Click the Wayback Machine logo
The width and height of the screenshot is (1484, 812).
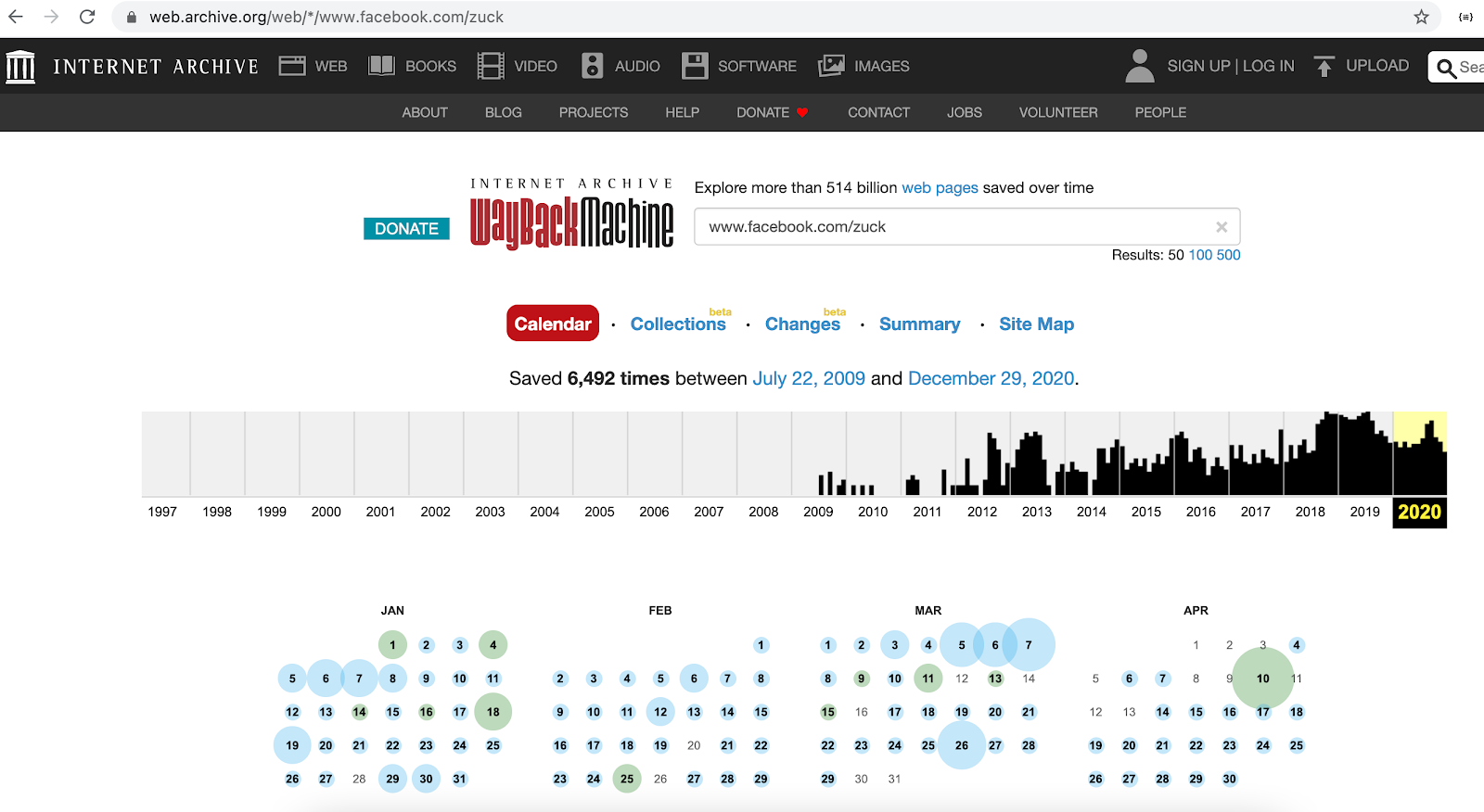[x=571, y=214]
